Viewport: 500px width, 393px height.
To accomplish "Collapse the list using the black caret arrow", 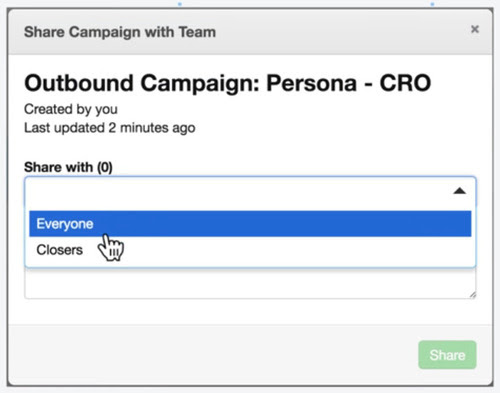I will tap(459, 191).
